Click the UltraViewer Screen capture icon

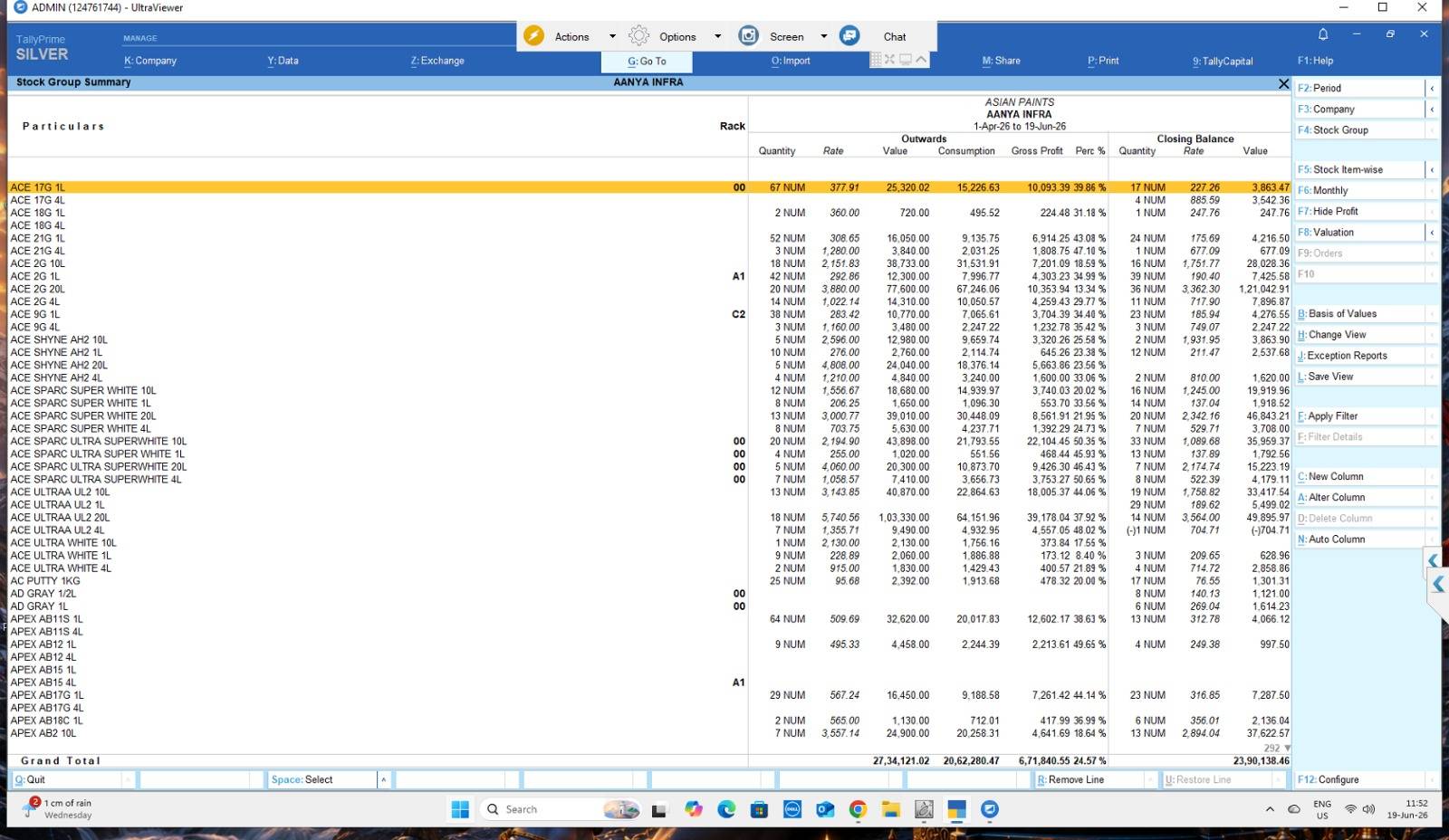(x=748, y=36)
